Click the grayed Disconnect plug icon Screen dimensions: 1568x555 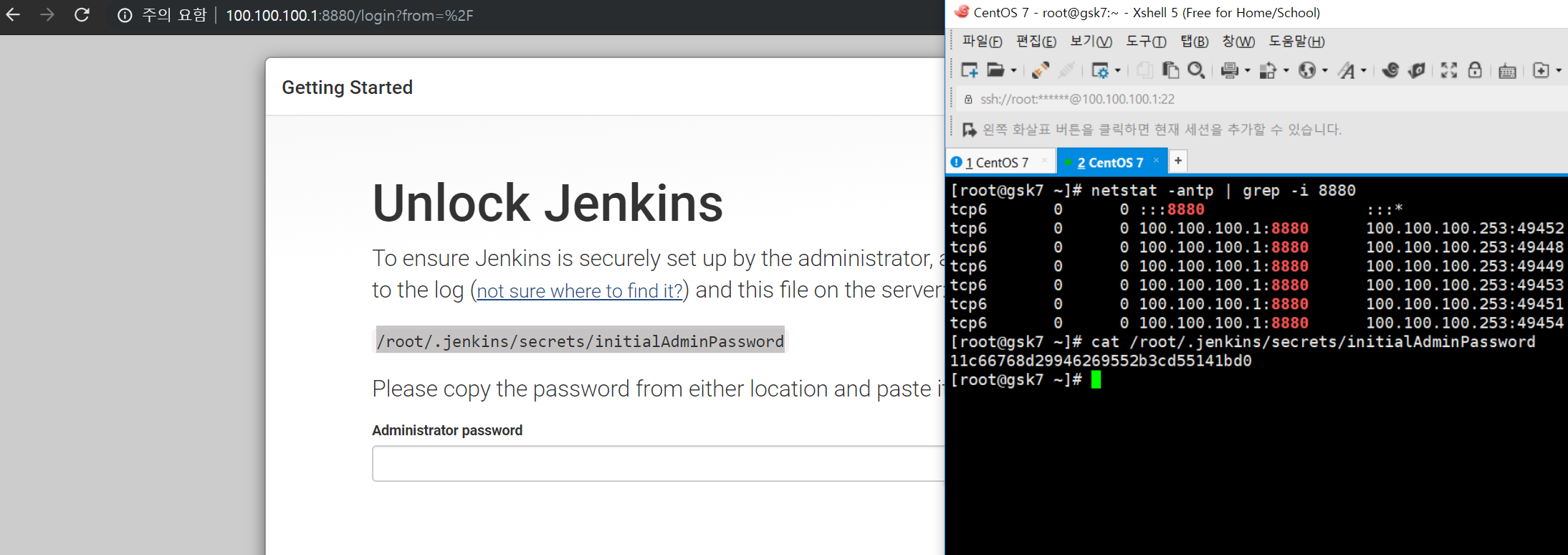click(1067, 70)
